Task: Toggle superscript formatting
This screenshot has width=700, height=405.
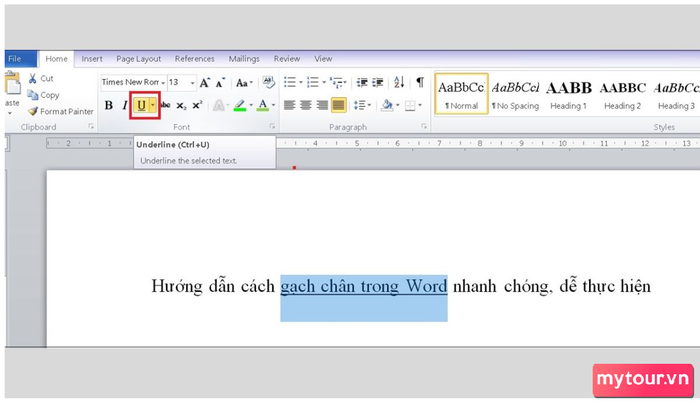Action: [x=197, y=105]
